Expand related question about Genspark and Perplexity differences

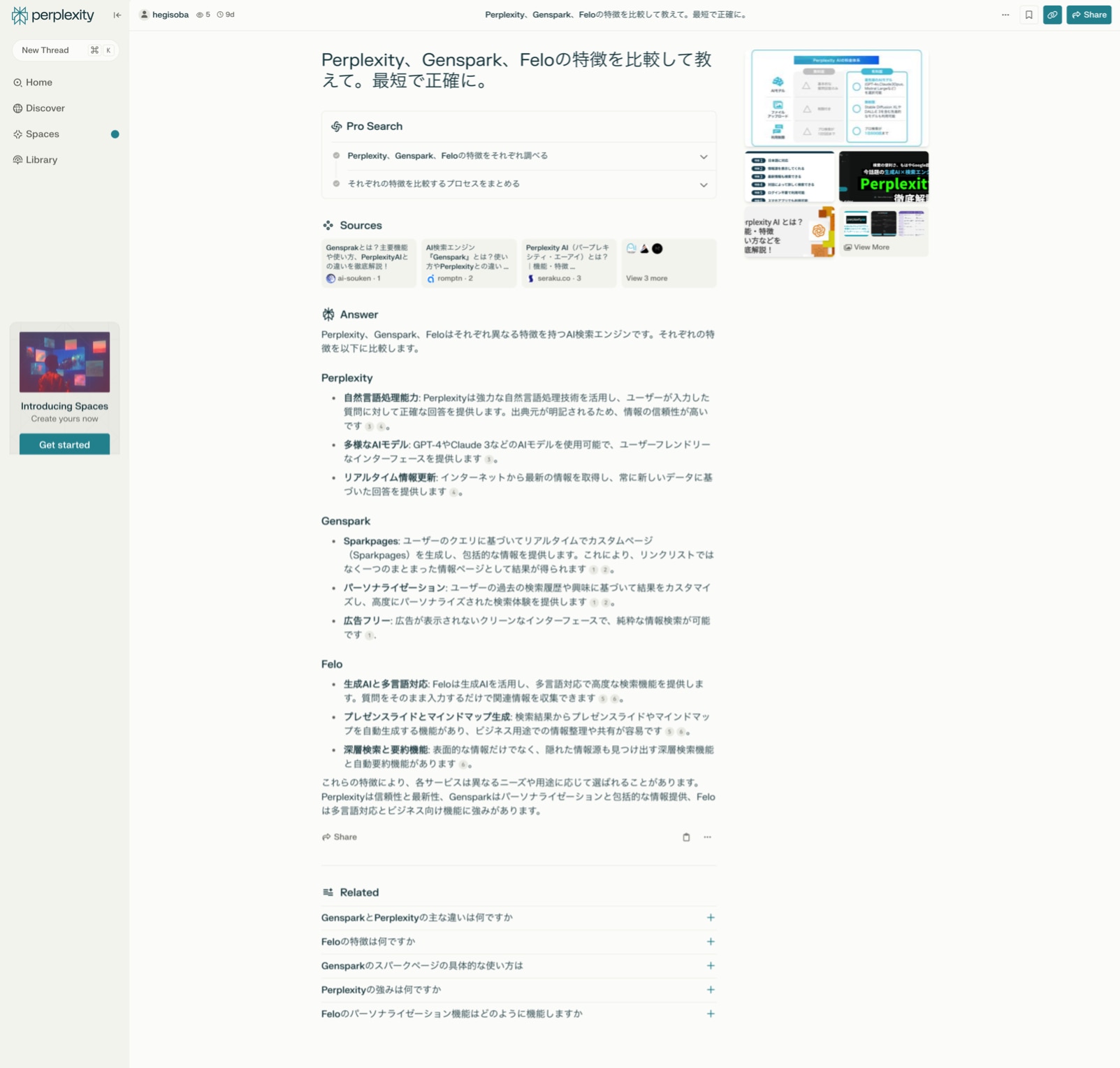[519, 918]
